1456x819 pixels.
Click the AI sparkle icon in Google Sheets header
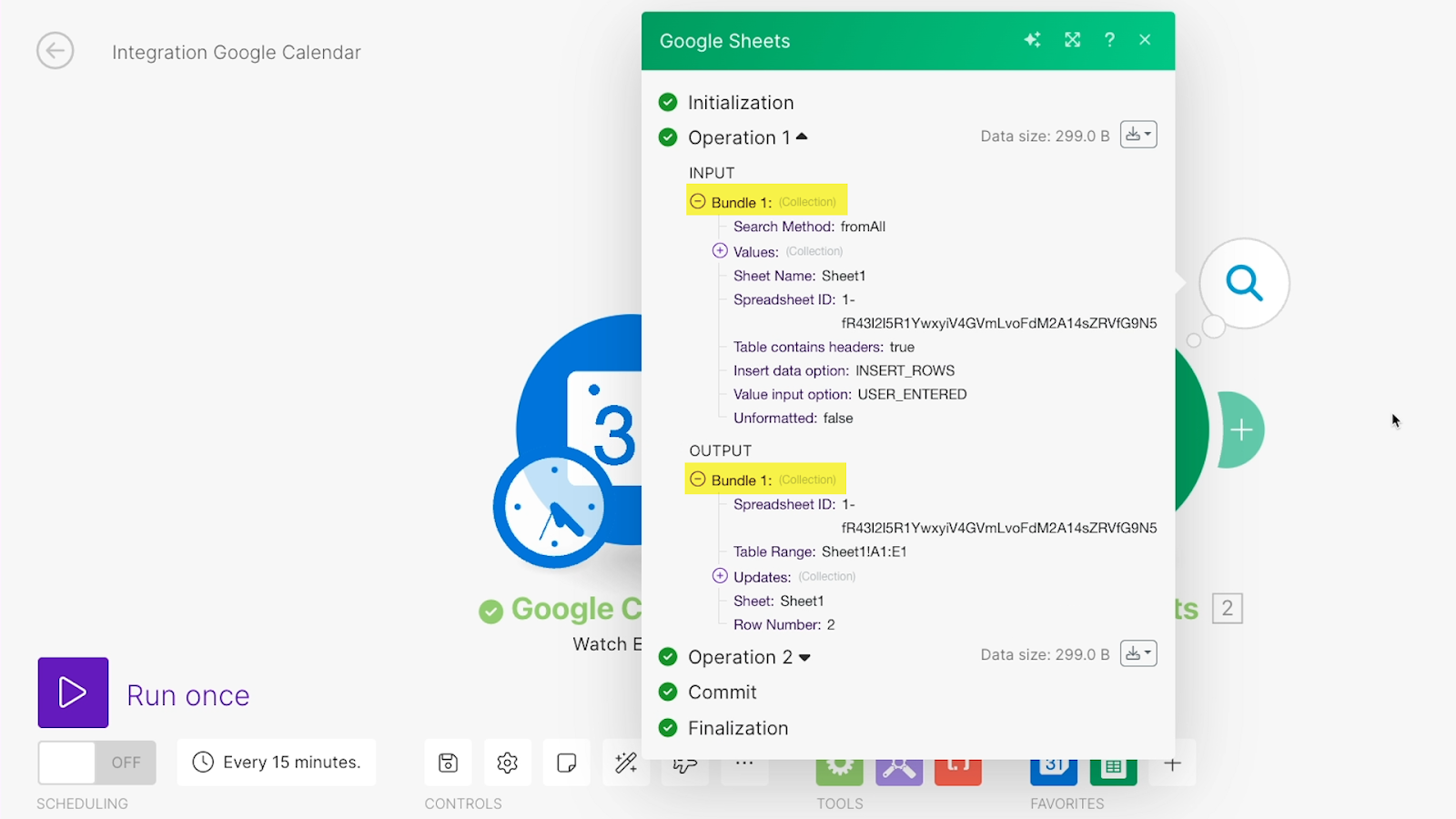point(1032,40)
